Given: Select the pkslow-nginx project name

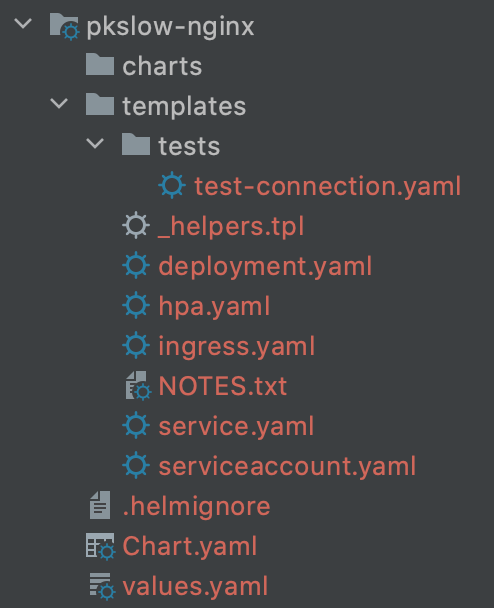Looking at the screenshot, I should tap(170, 27).
